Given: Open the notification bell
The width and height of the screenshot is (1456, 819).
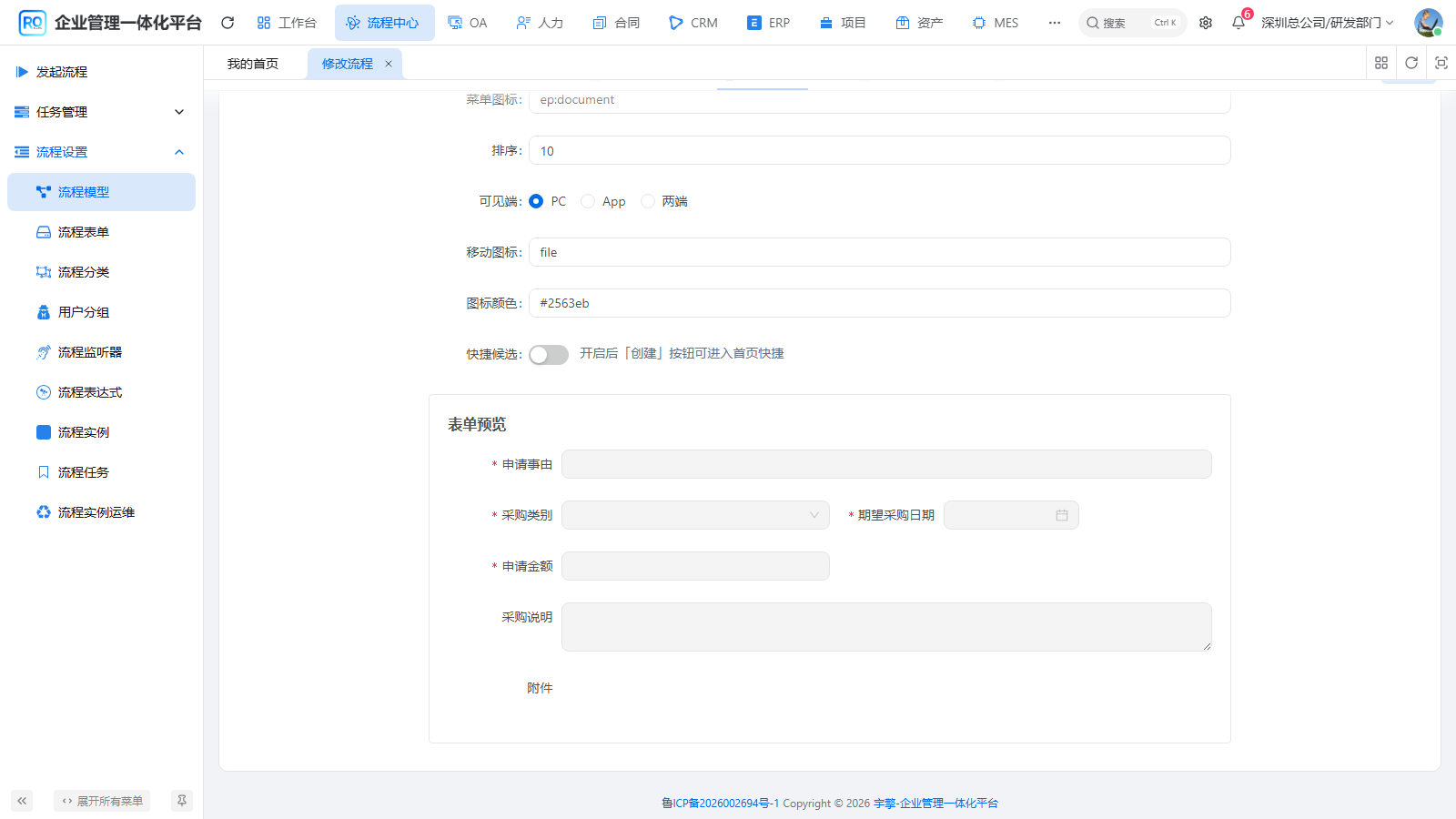Looking at the screenshot, I should tap(1239, 23).
